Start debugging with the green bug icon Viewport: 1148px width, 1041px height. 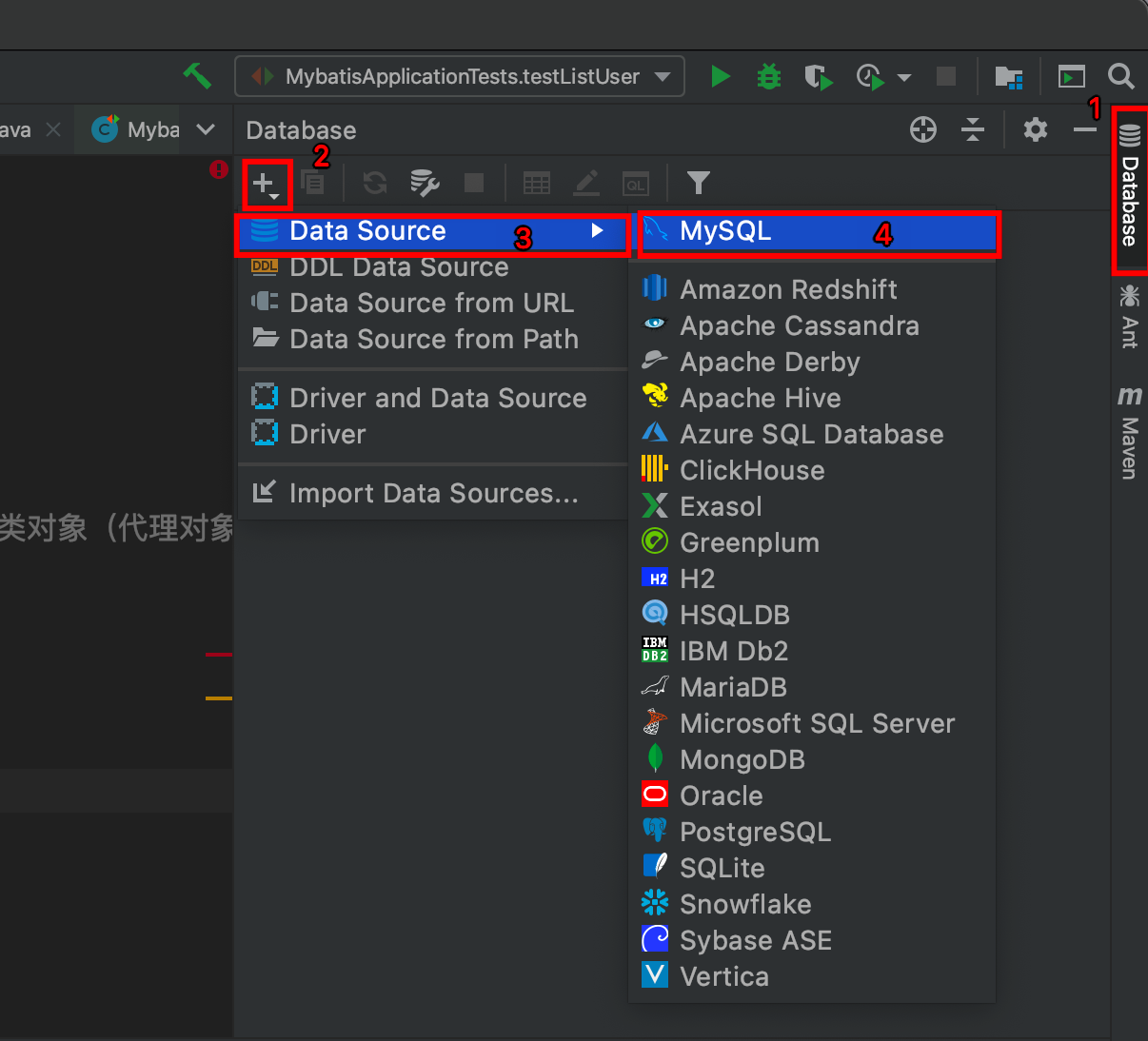click(x=769, y=76)
